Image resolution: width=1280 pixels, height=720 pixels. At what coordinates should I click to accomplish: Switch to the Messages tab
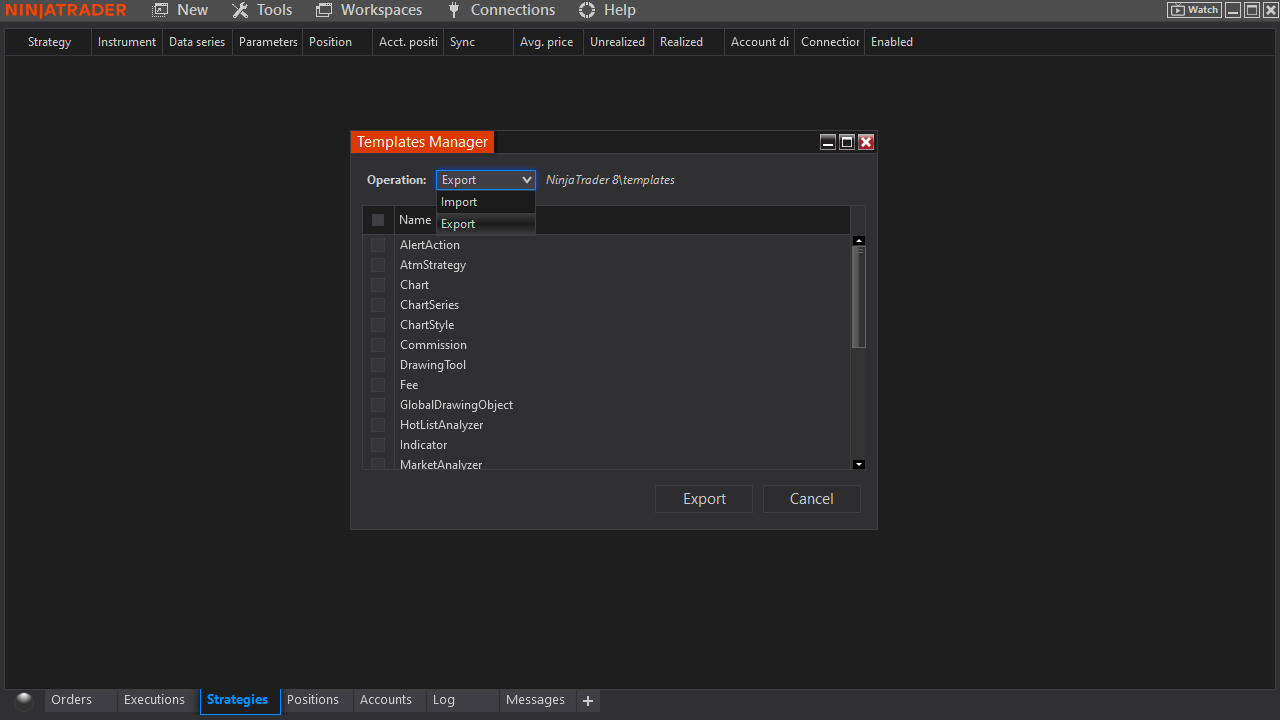(536, 700)
